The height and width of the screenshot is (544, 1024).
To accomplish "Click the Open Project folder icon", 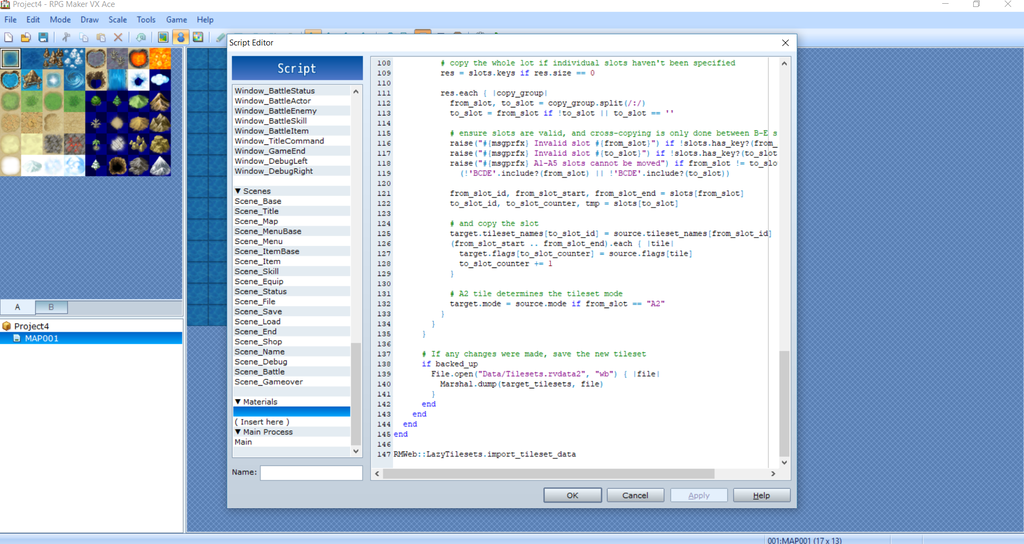I will point(25,37).
